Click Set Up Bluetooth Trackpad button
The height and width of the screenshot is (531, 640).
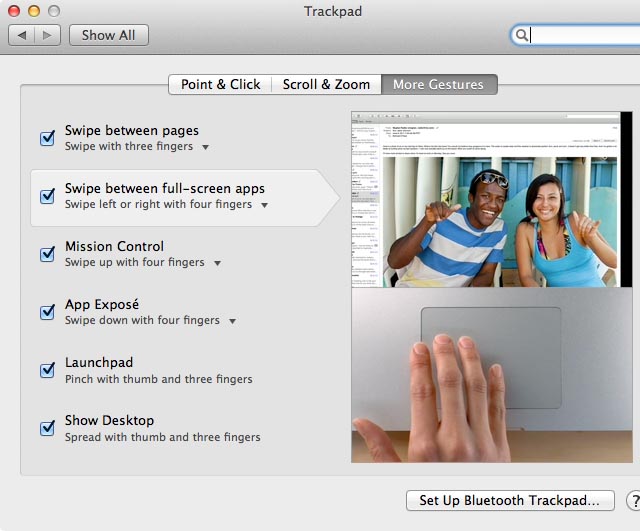[x=509, y=500]
